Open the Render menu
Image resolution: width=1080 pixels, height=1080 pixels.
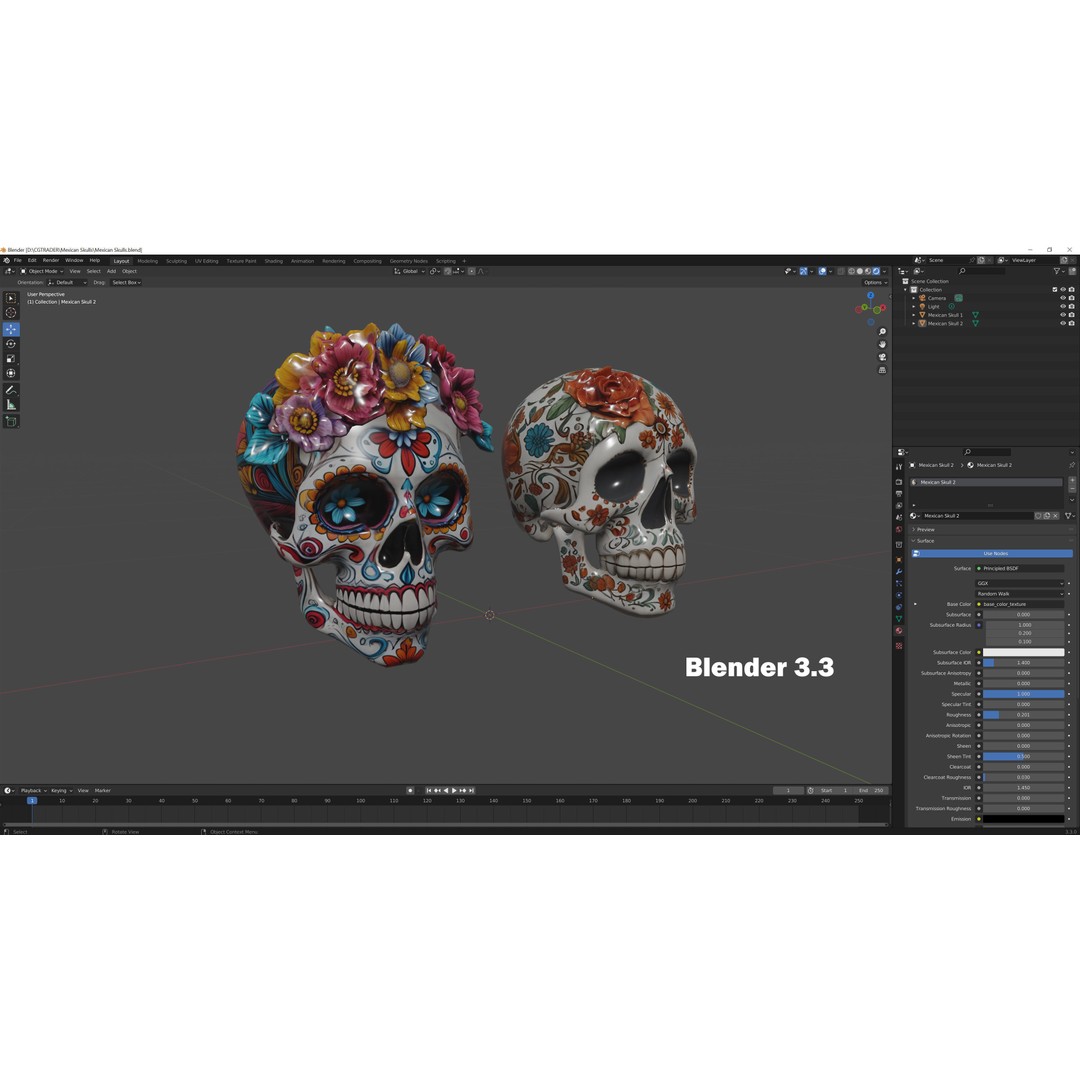51,260
